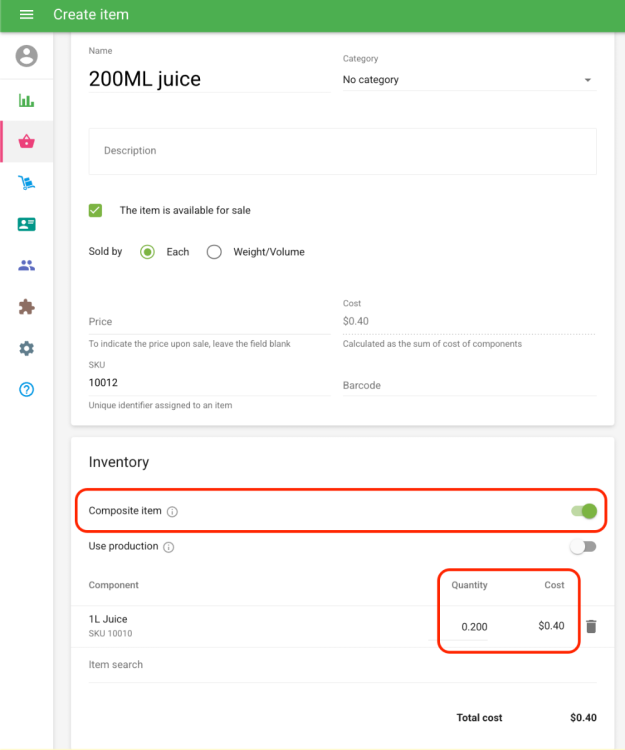Screen dimensions: 625x750
Task: Turn off the Composite item switch
Action: click(x=584, y=511)
